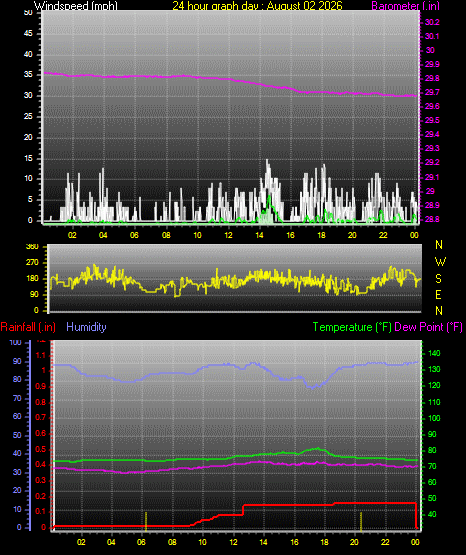The image size is (466, 555).
Task: Click the 35 mph label on windspeed axis
Action: [x=28, y=75]
